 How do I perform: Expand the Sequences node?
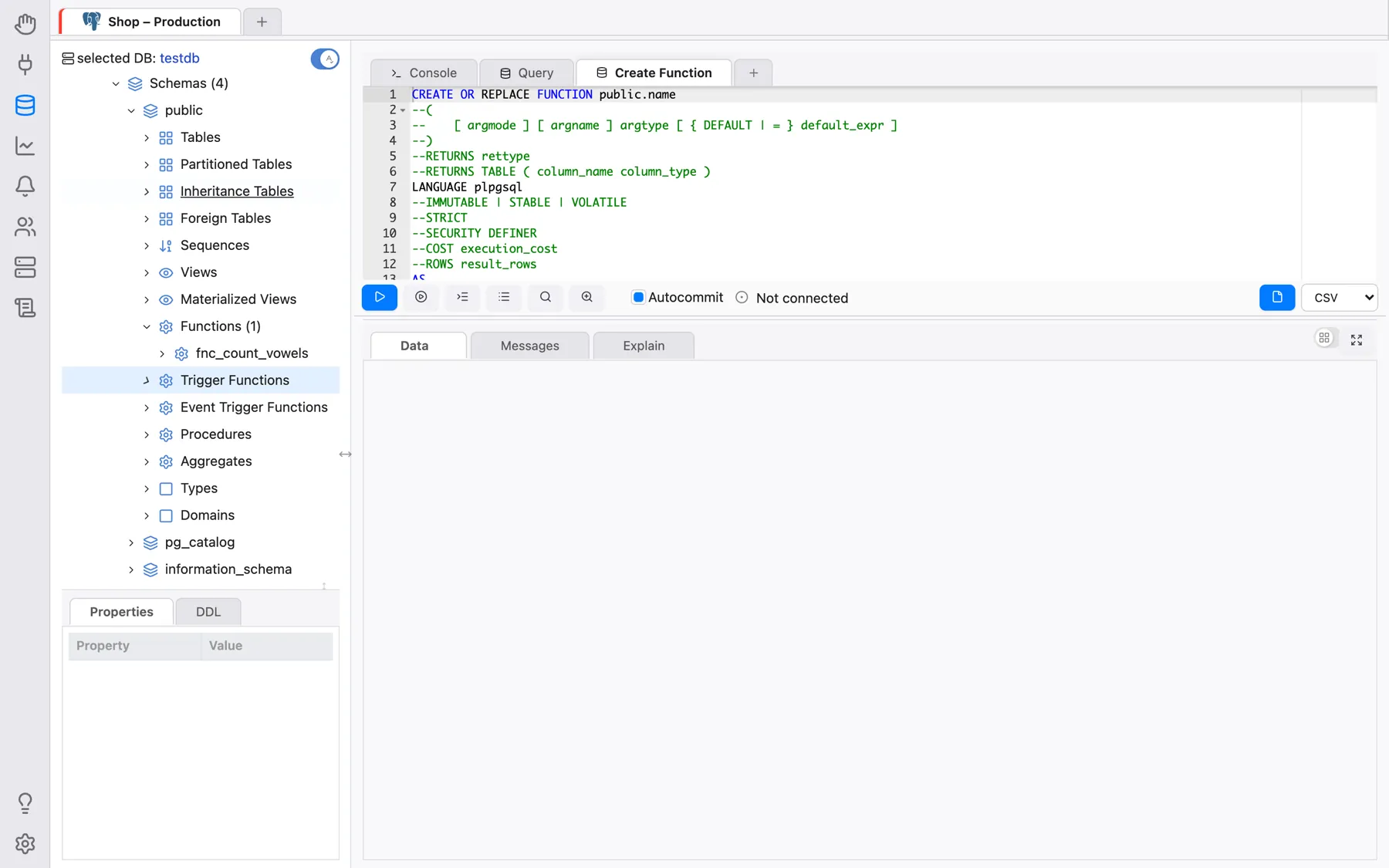(x=147, y=245)
